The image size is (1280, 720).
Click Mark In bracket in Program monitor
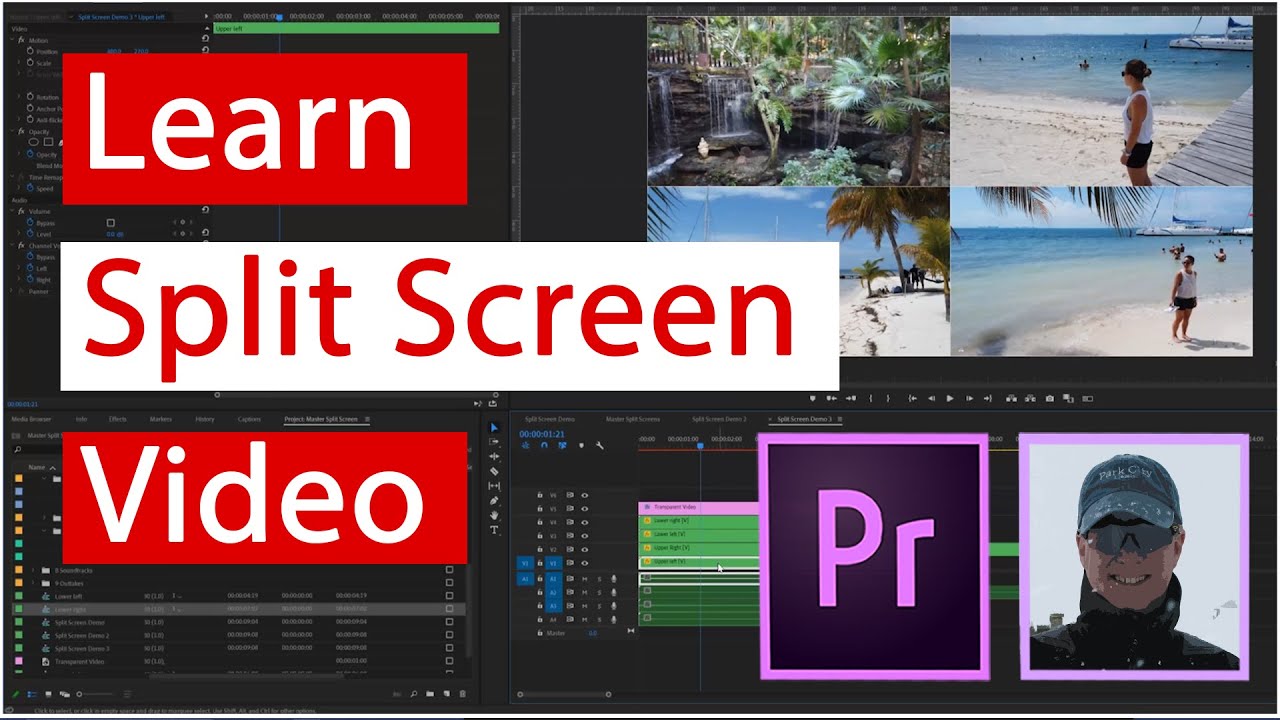point(870,398)
